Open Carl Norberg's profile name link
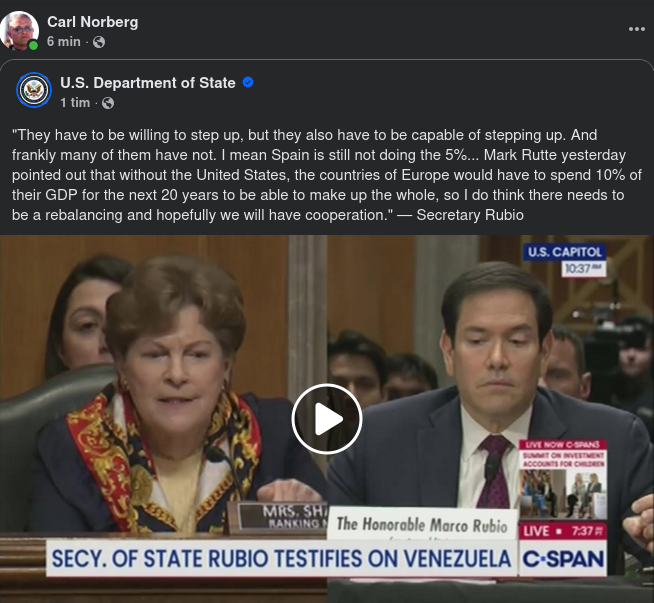 click(92, 22)
